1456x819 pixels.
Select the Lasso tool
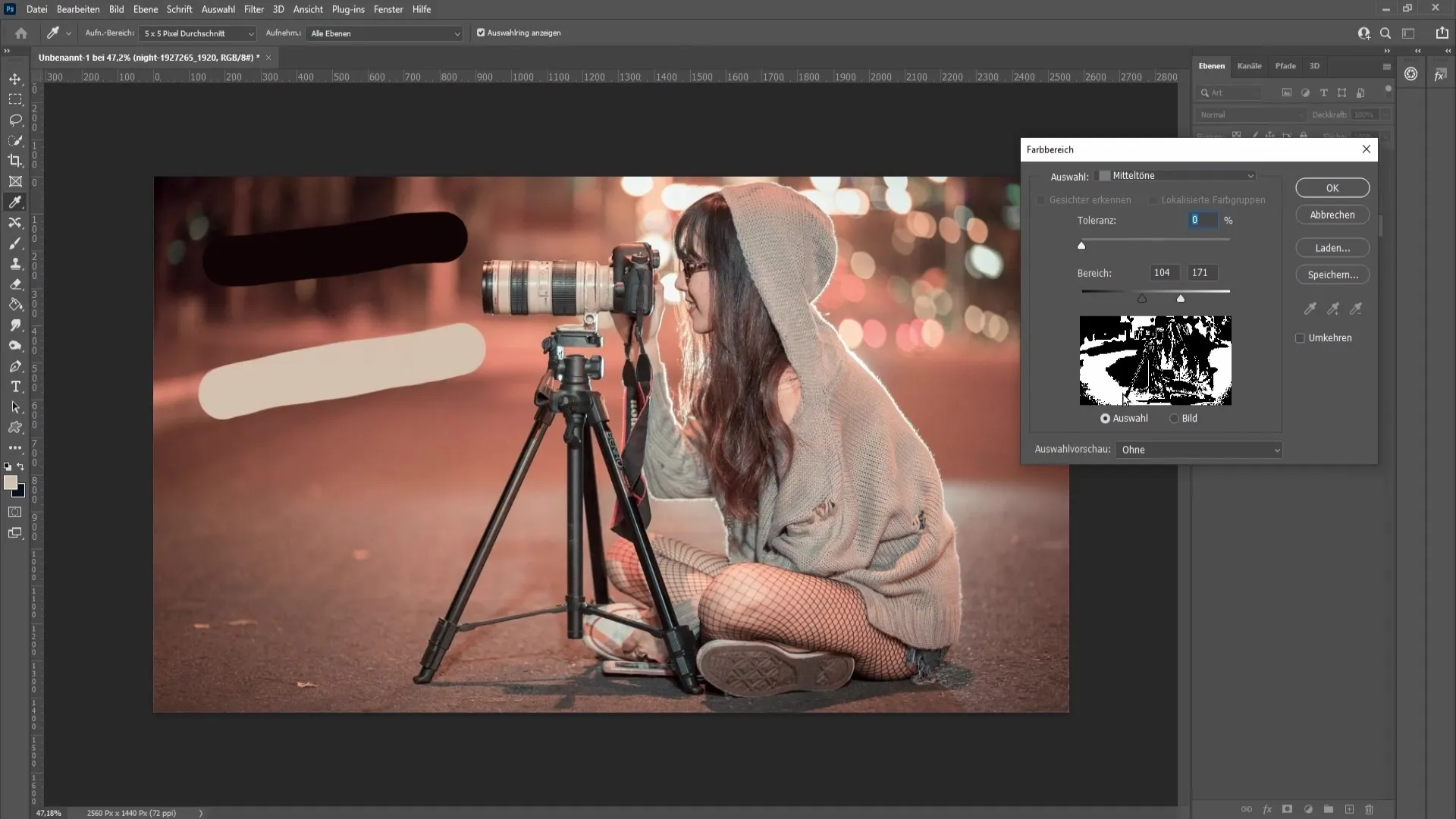[x=15, y=120]
